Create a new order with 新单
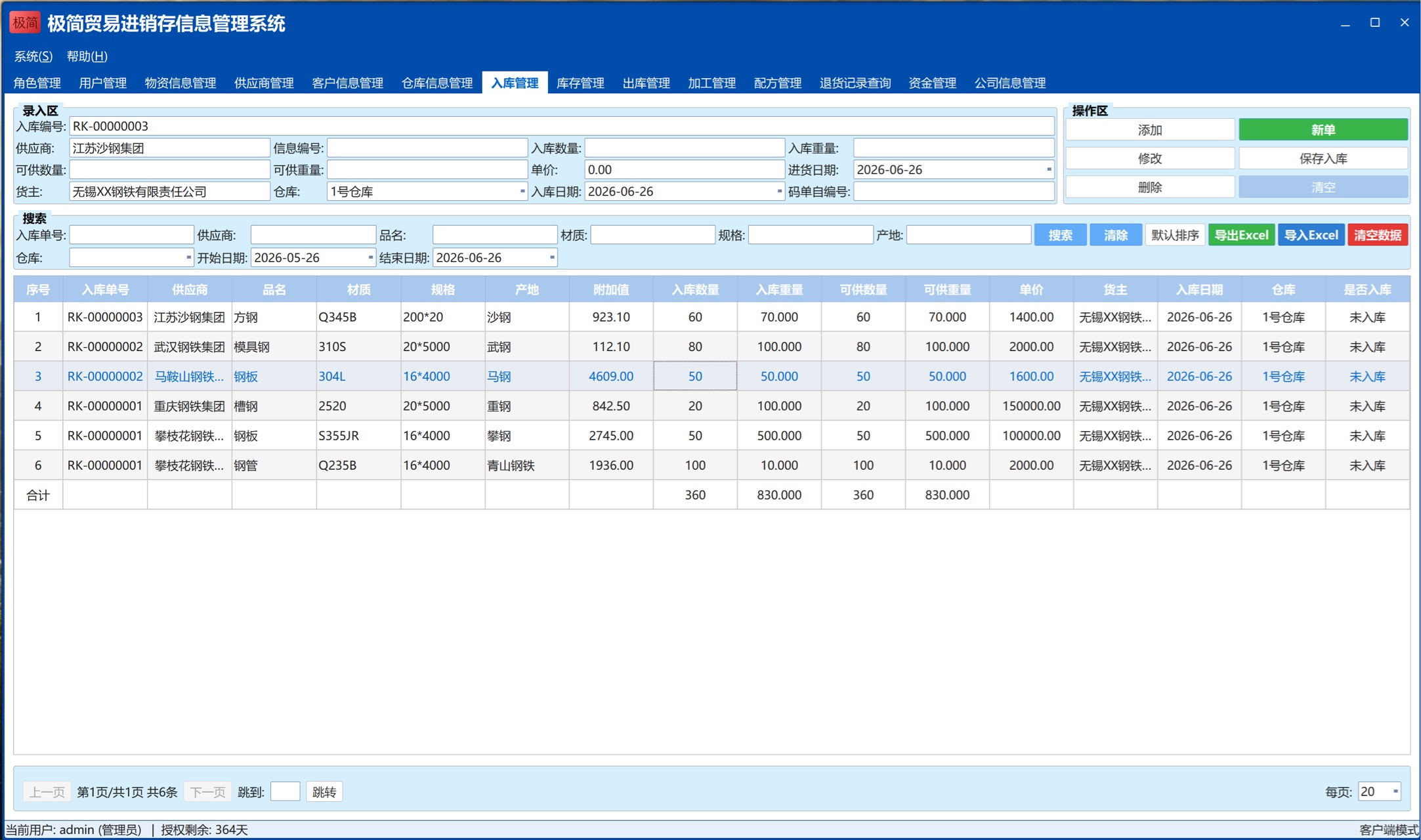 pyautogui.click(x=1323, y=130)
